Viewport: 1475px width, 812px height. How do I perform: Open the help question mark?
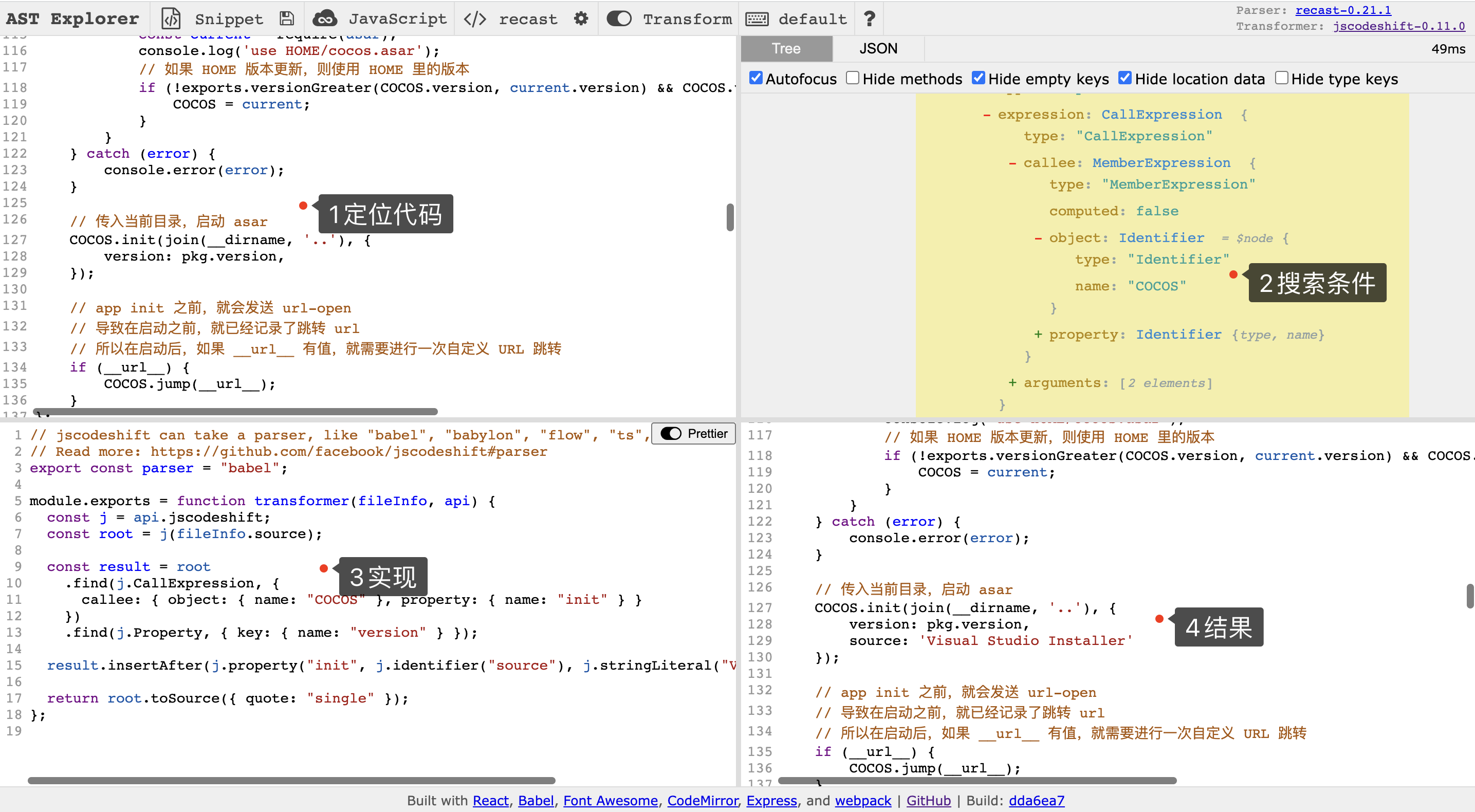coord(869,19)
